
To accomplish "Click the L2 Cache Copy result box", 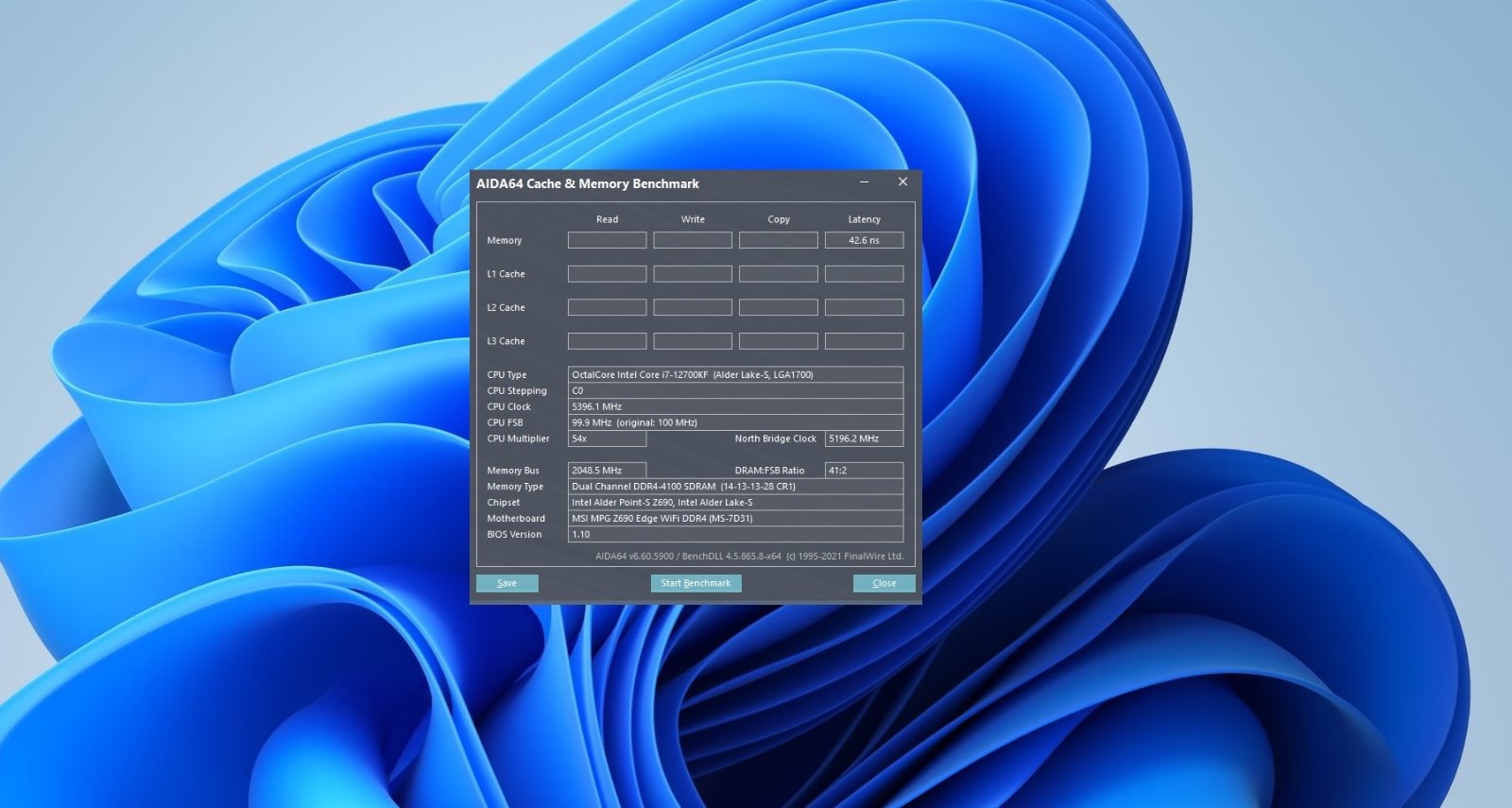I will coord(779,307).
